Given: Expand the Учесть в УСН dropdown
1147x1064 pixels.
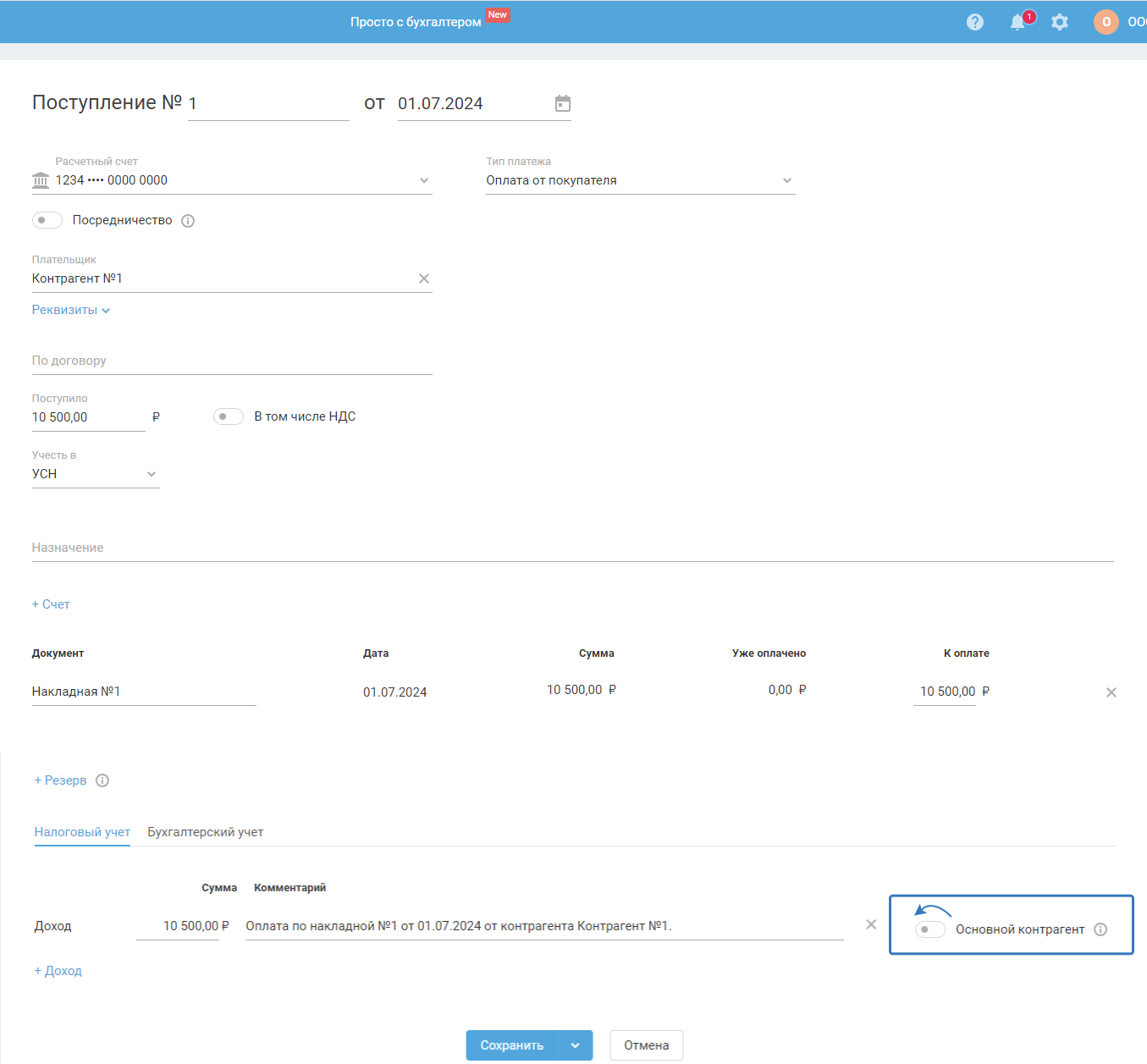Looking at the screenshot, I should coord(152,474).
